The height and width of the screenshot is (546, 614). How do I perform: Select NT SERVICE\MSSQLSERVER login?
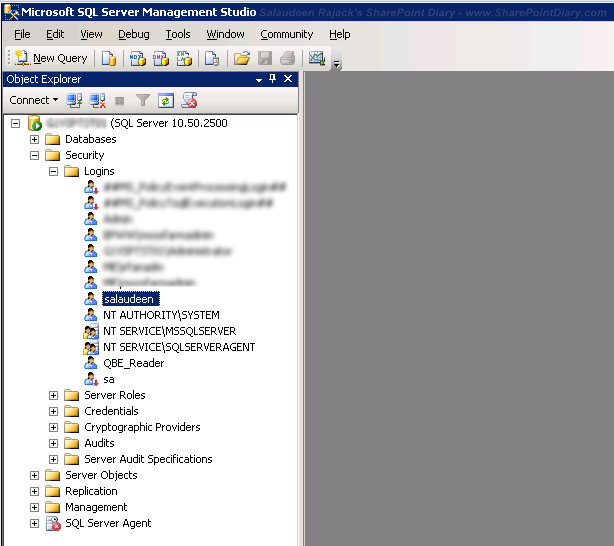click(x=170, y=331)
